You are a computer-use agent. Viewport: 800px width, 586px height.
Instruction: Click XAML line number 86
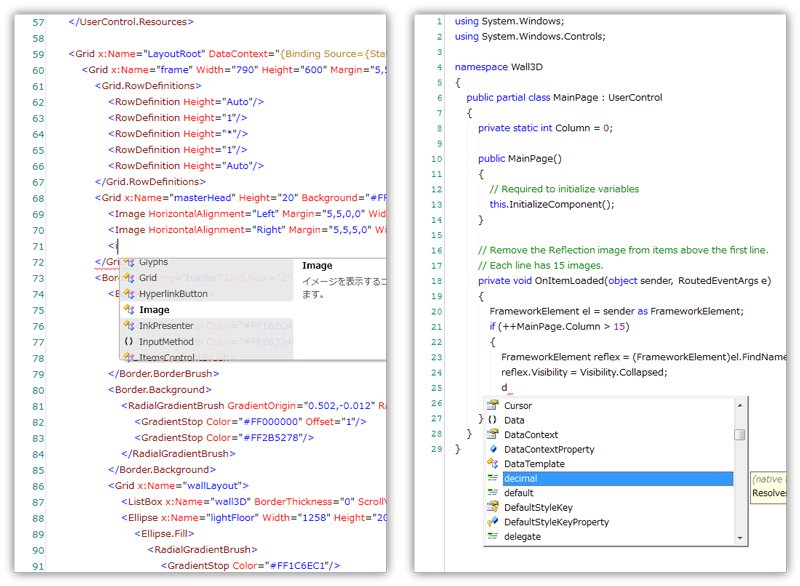point(38,487)
